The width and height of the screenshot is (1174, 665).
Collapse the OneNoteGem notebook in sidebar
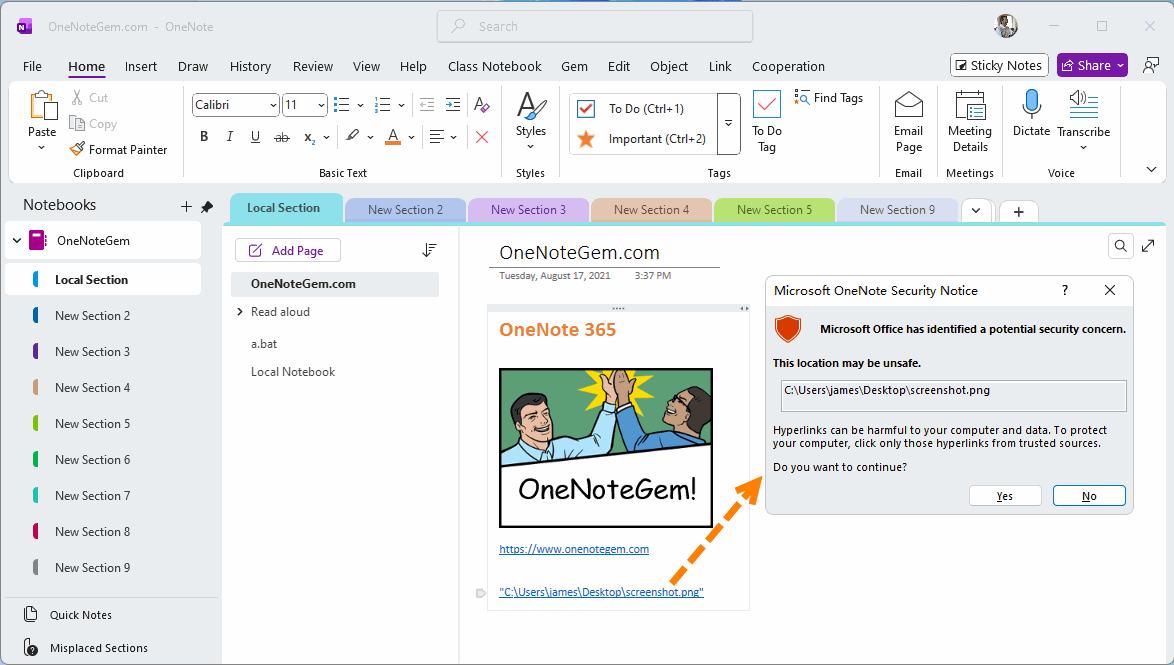click(x=16, y=240)
